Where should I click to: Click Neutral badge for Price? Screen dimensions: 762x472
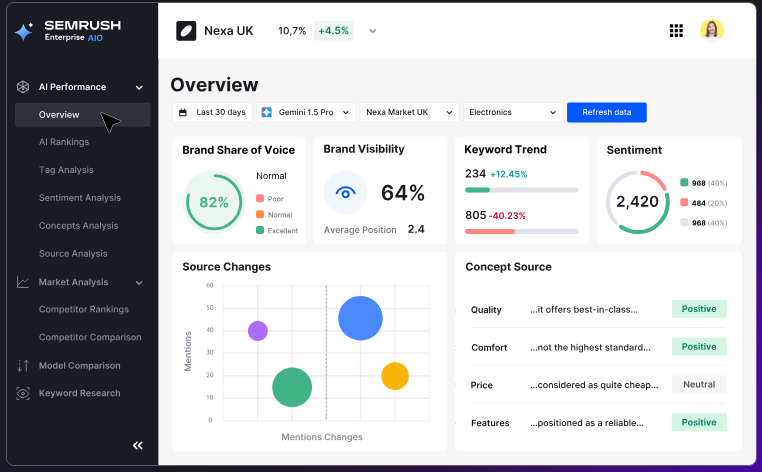pos(699,385)
